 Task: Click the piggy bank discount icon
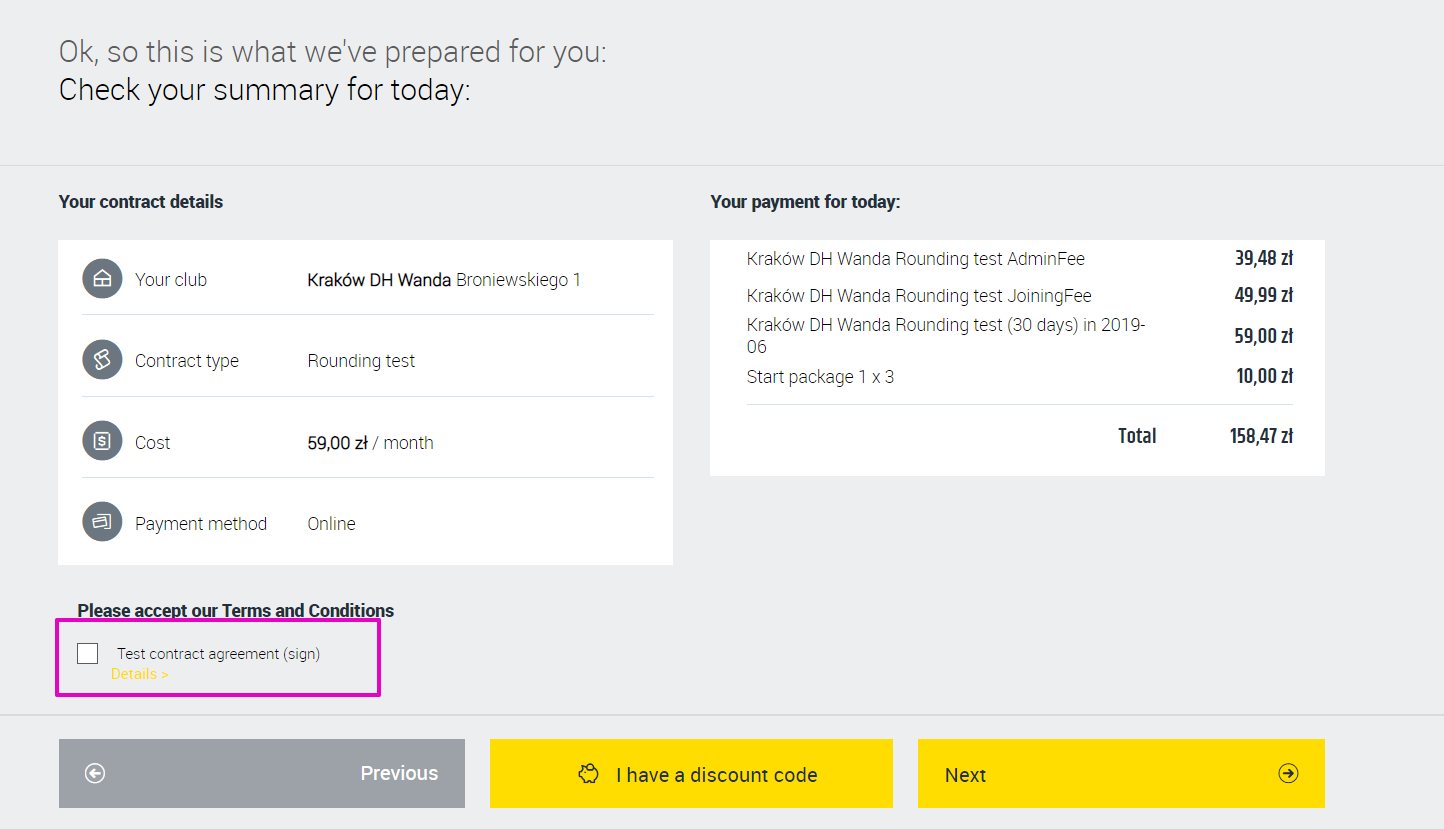click(589, 774)
